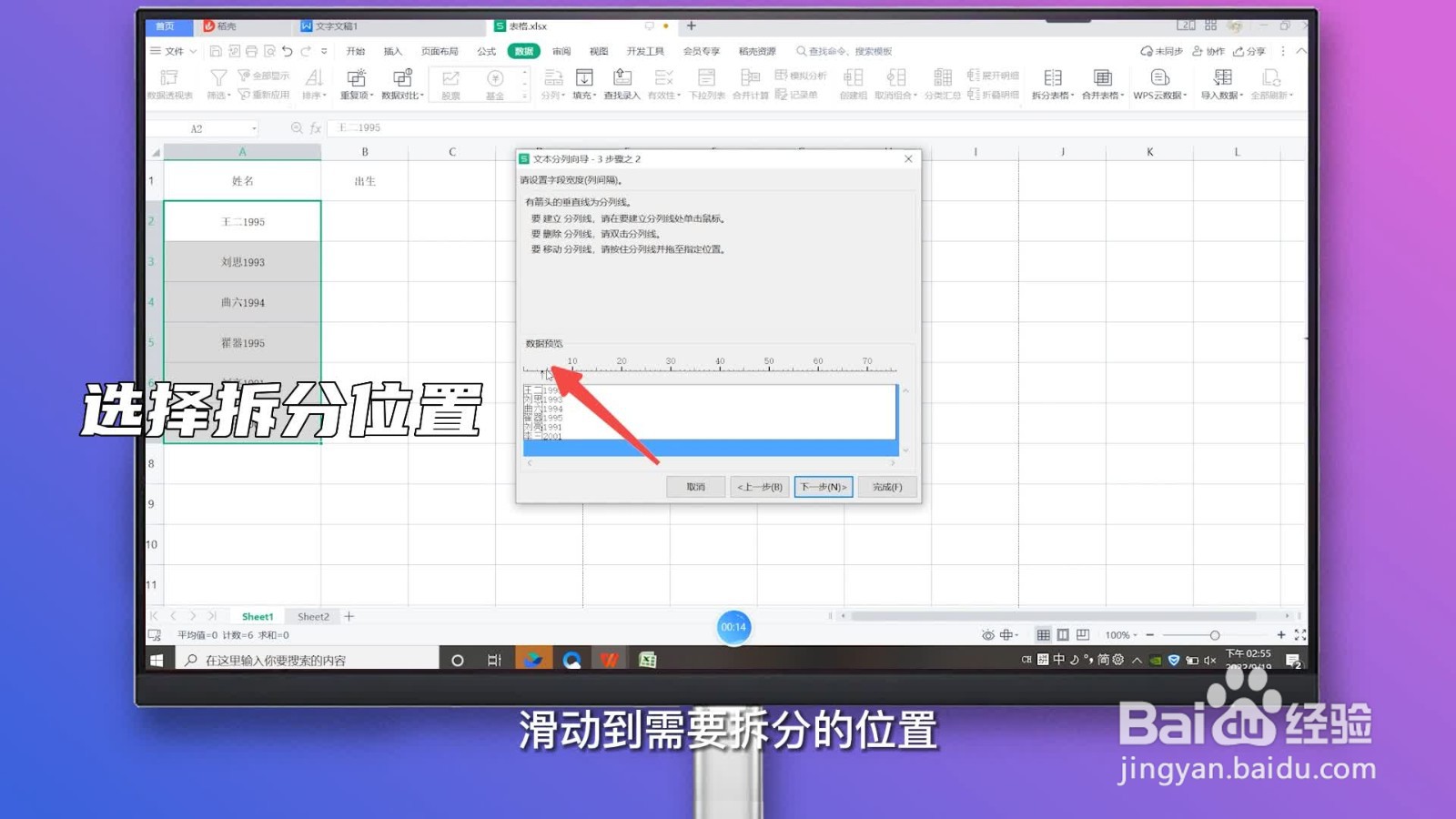Click the command search box
1456x819 pixels.
point(844,51)
